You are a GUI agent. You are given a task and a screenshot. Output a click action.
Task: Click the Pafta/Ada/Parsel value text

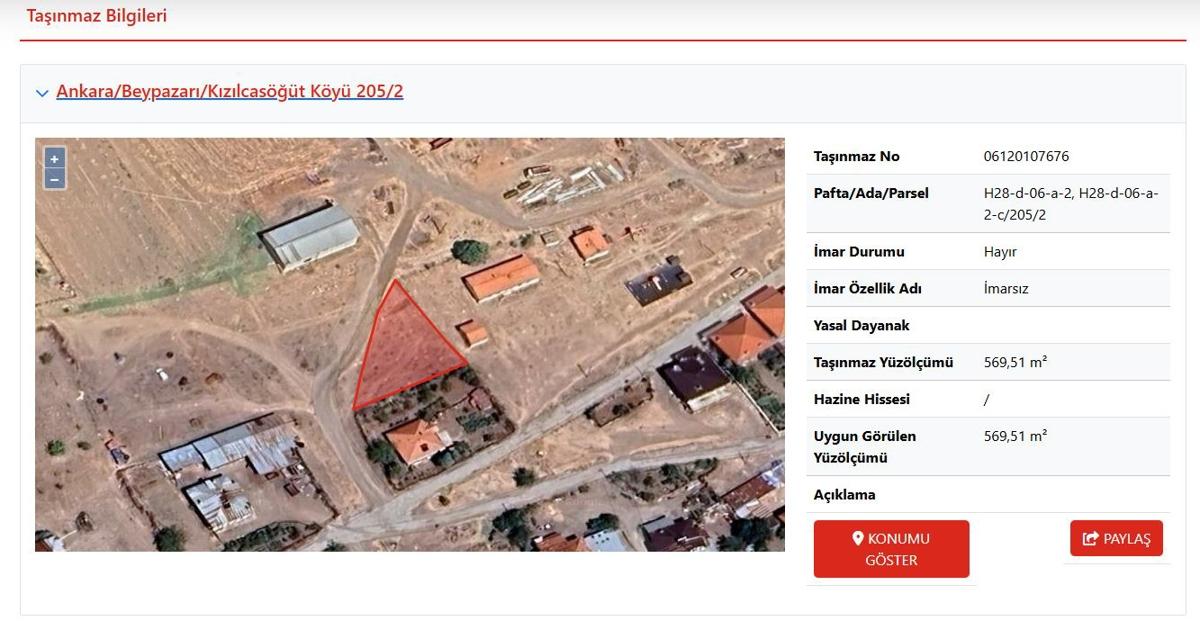1071,204
